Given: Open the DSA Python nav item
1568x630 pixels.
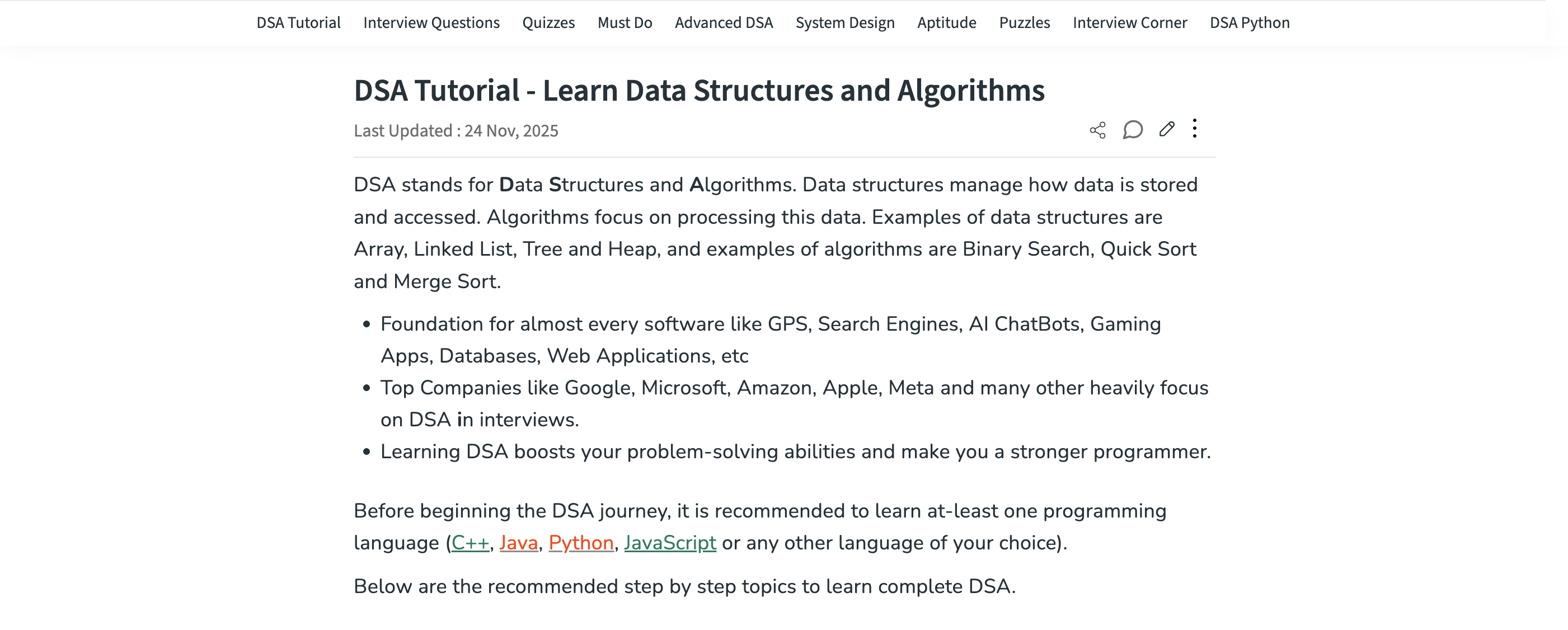Looking at the screenshot, I should pos(1250,22).
